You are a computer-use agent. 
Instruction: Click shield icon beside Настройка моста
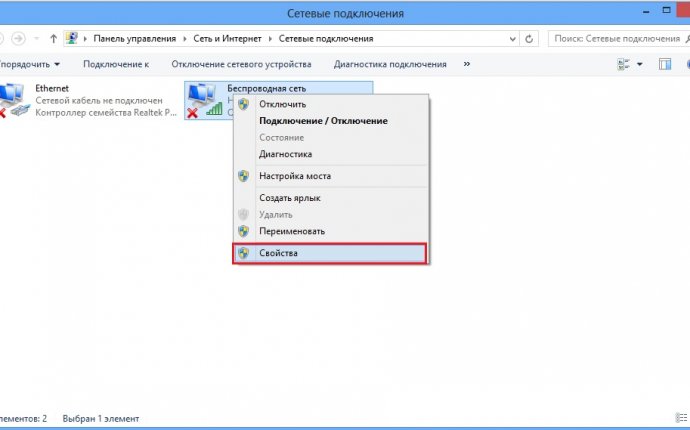pos(243,176)
